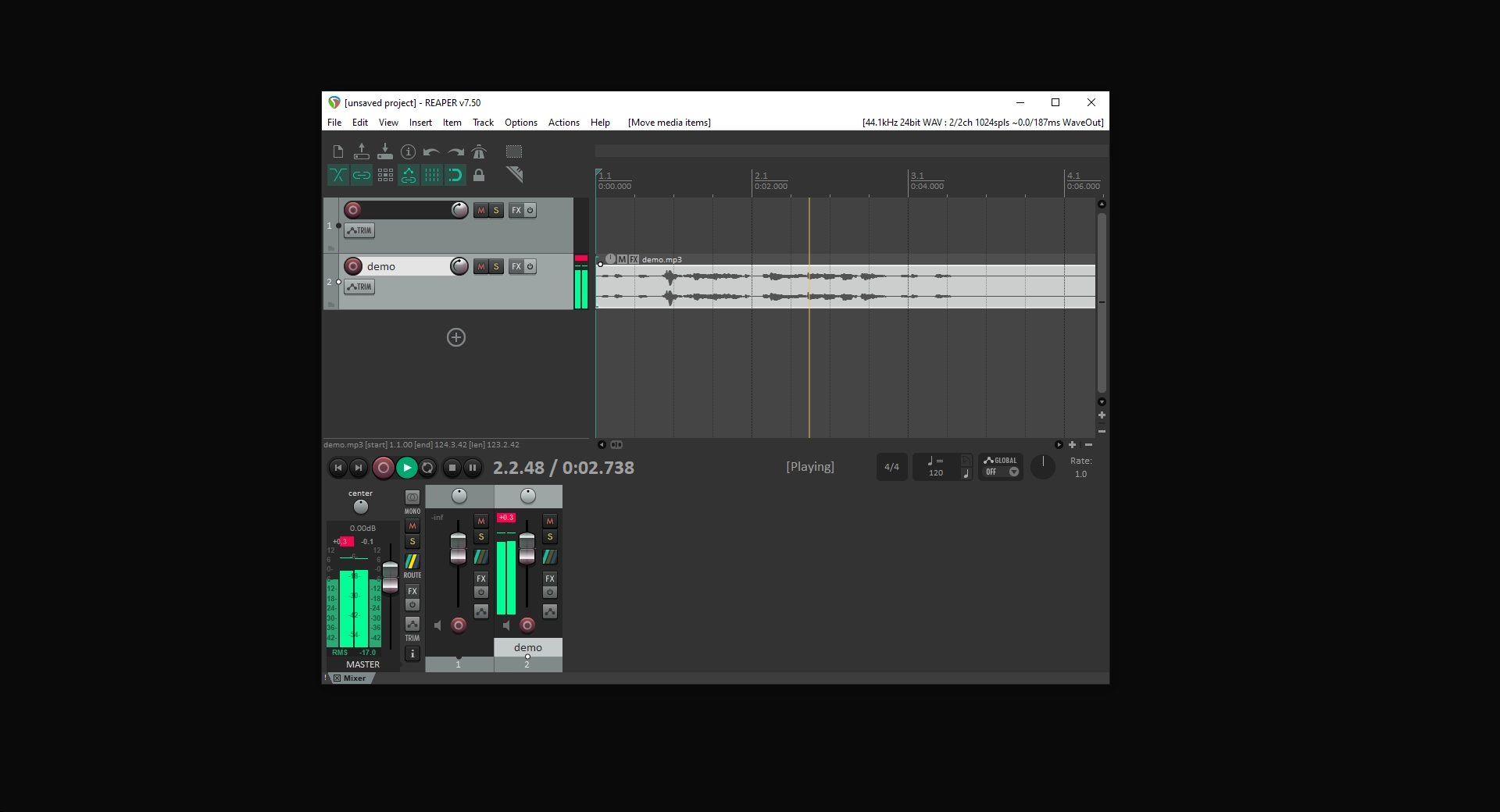Click the master volume fader
This screenshot has width=1500, height=812.
point(390,576)
